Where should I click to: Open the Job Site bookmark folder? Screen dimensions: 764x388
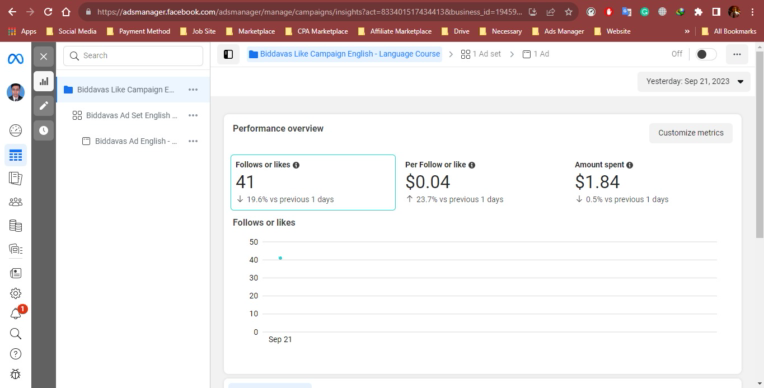(198, 31)
